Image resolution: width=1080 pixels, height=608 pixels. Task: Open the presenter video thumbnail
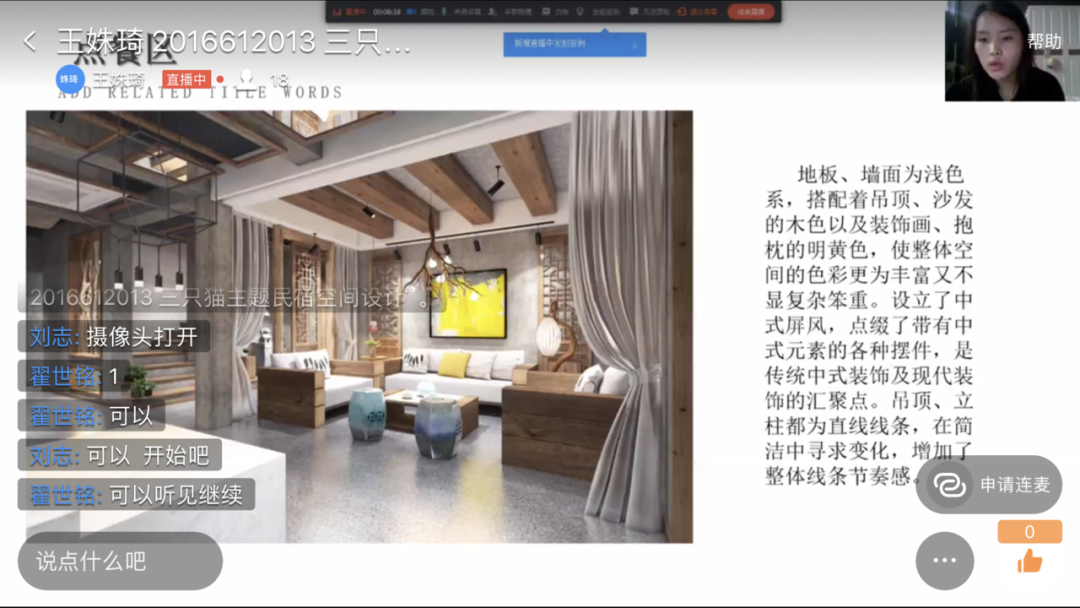coord(1004,50)
